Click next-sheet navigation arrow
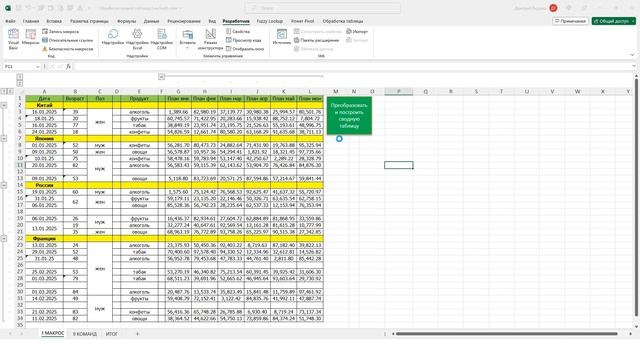This screenshot has width=640, height=360. (21, 334)
